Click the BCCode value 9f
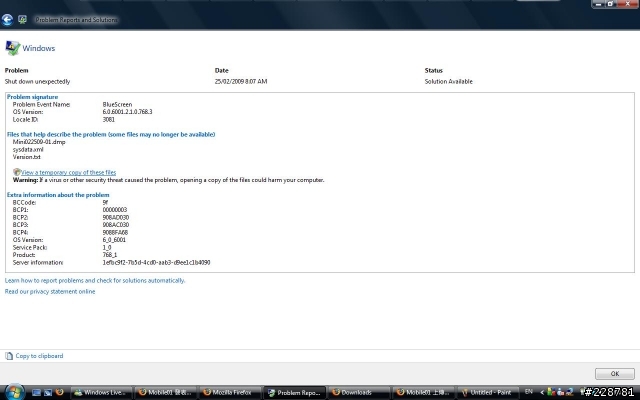 (x=105, y=202)
